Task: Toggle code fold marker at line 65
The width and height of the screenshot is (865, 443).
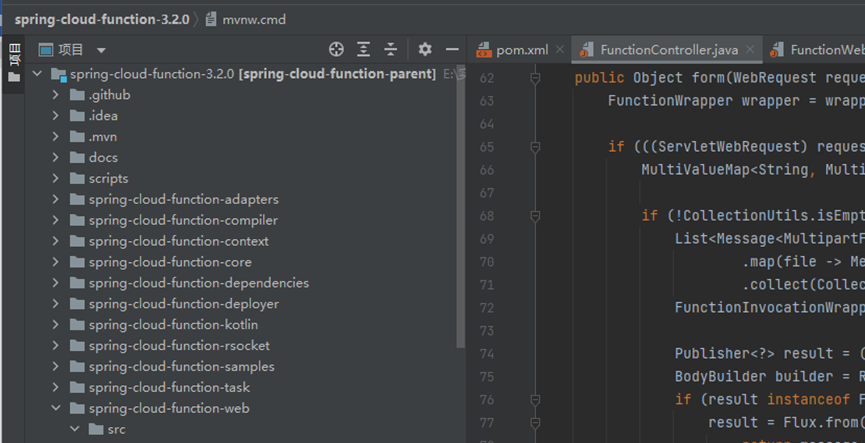Action: (535, 147)
